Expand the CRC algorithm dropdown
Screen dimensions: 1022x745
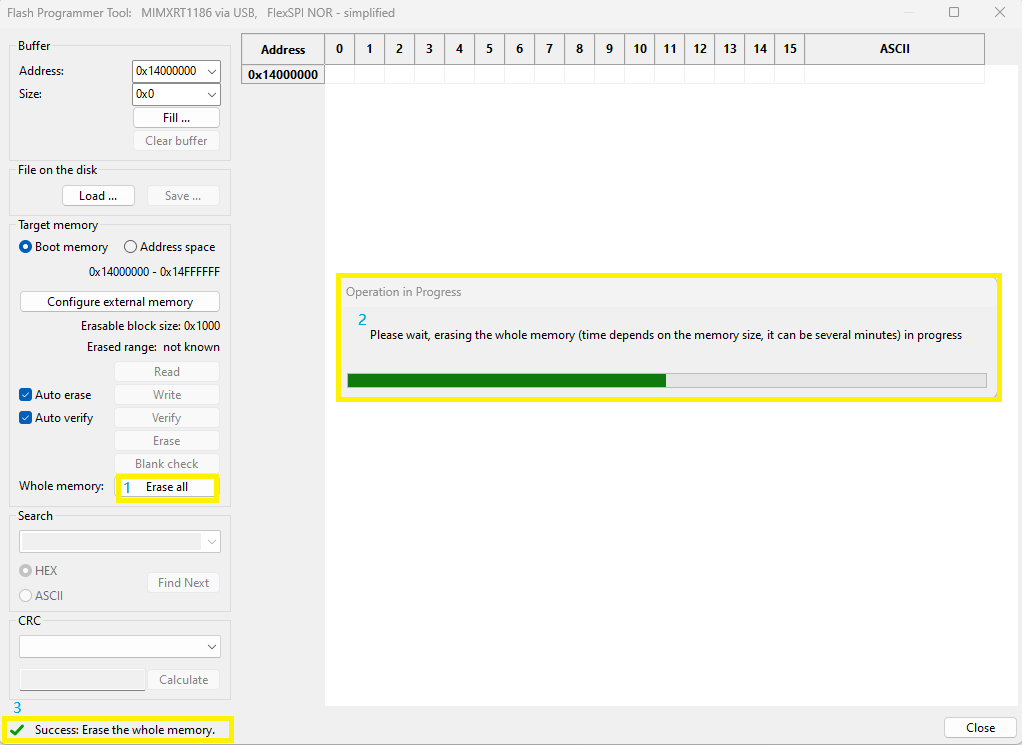click(211, 647)
